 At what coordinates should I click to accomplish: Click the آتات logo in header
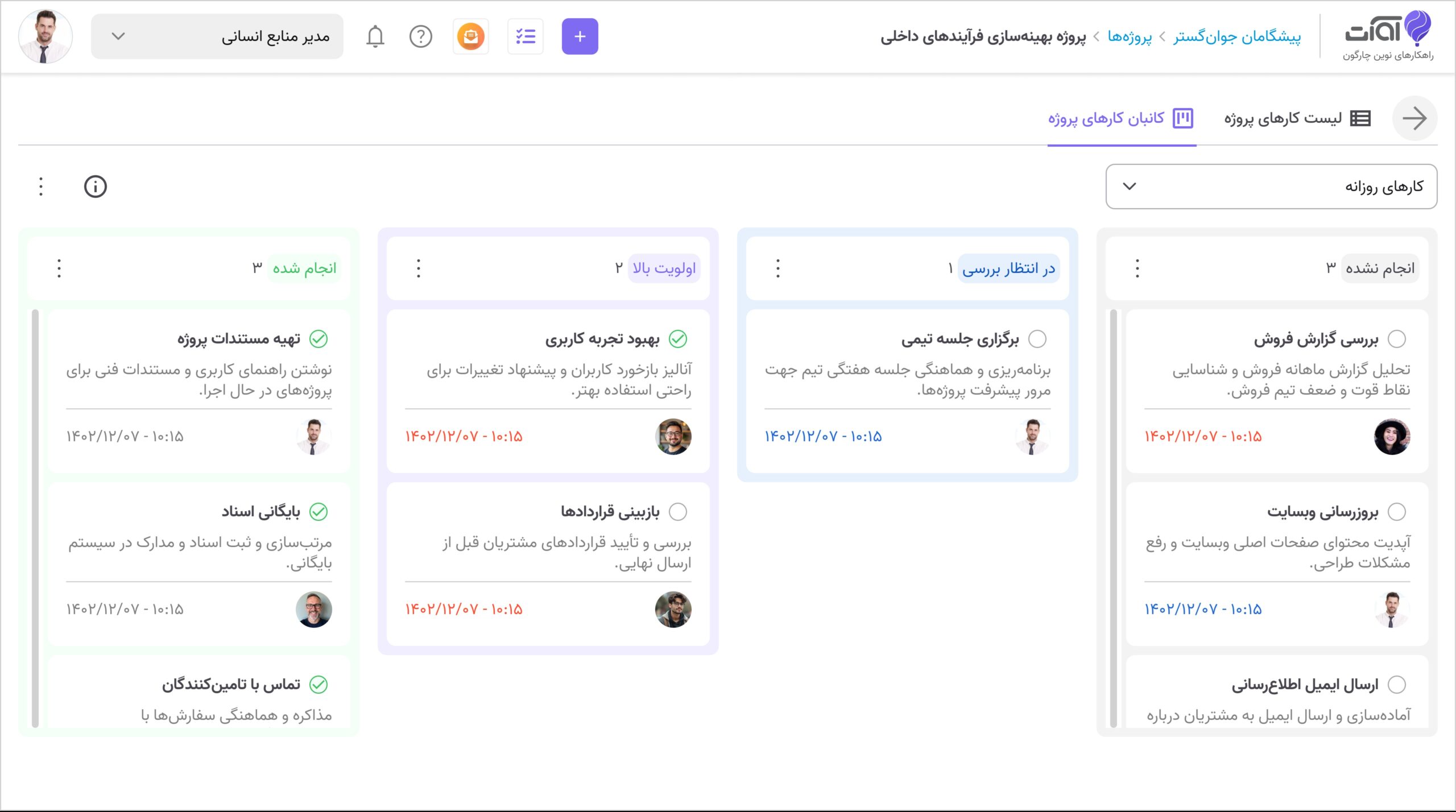coord(1388,35)
